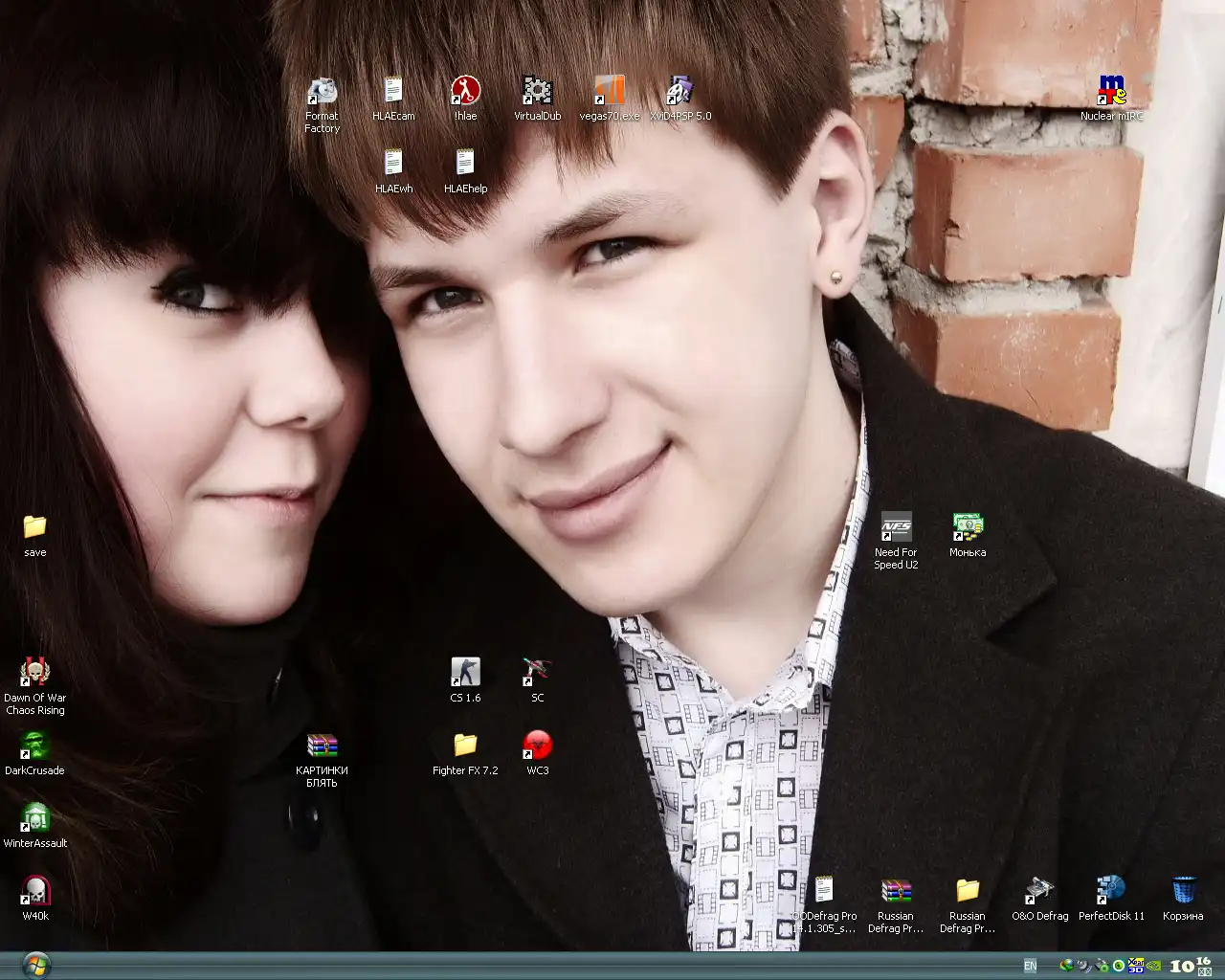This screenshot has height=980, width=1225.
Task: Open the Корзина recycle bin
Action: [x=1183, y=891]
